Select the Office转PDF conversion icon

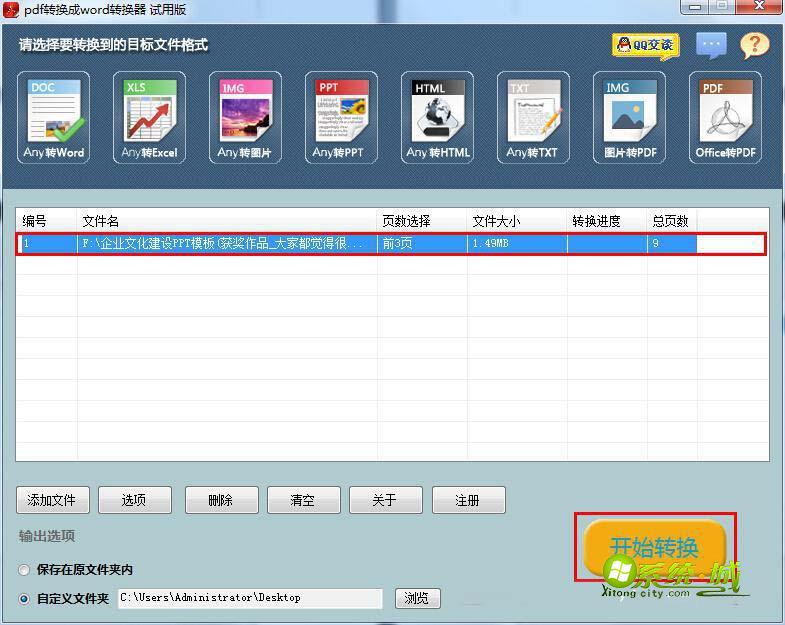click(725, 117)
